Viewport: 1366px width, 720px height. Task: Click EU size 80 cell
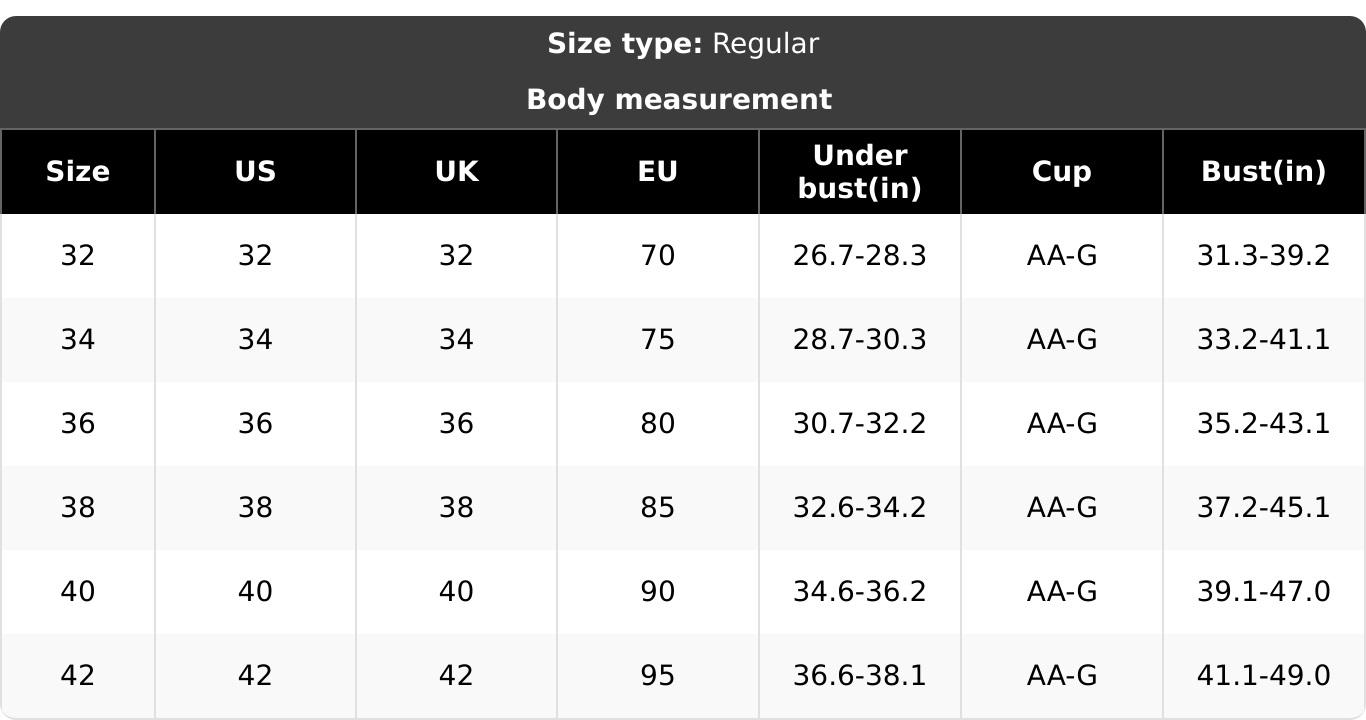pos(658,424)
